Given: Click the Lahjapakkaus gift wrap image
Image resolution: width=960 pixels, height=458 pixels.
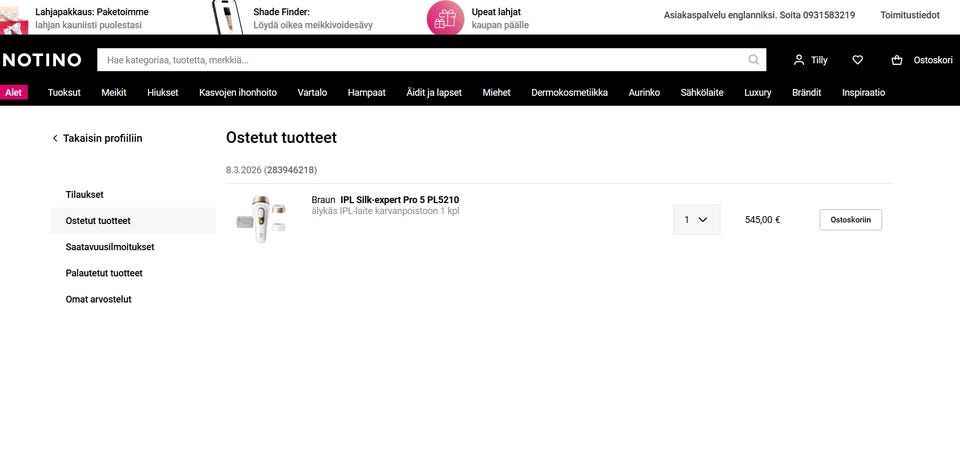Looking at the screenshot, I should 14,21.
